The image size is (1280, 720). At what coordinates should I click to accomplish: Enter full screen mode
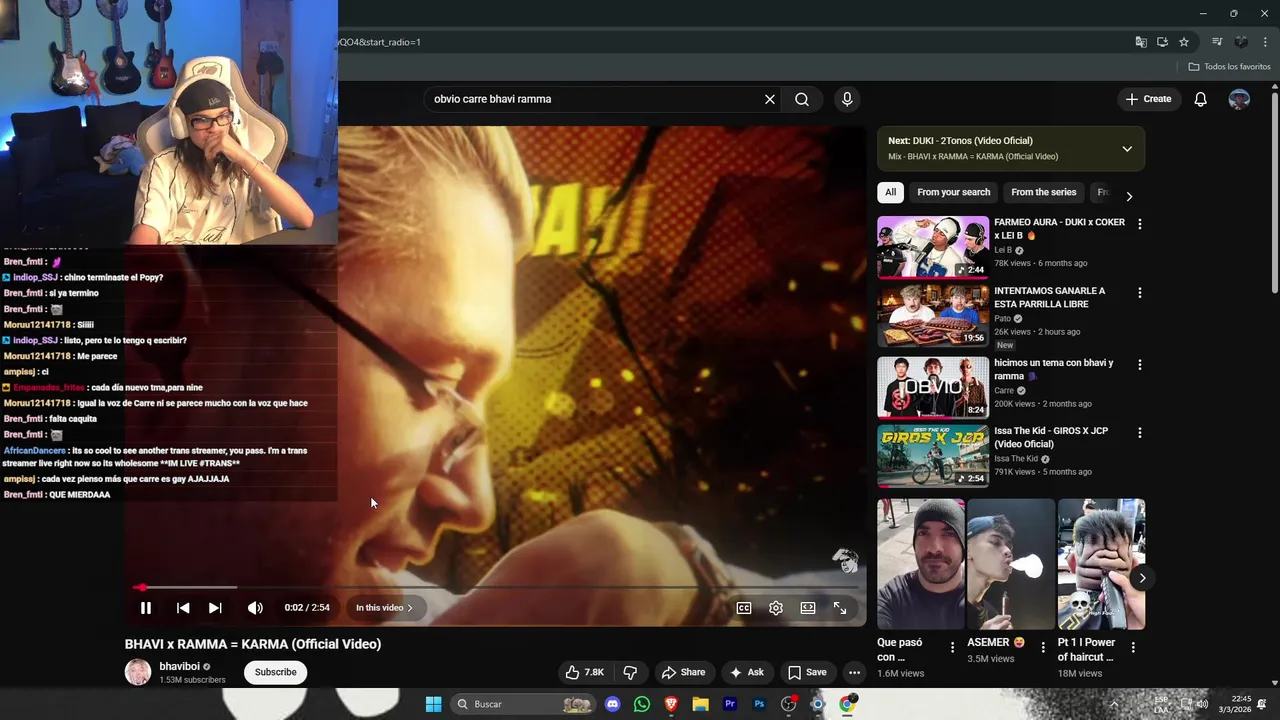[840, 608]
